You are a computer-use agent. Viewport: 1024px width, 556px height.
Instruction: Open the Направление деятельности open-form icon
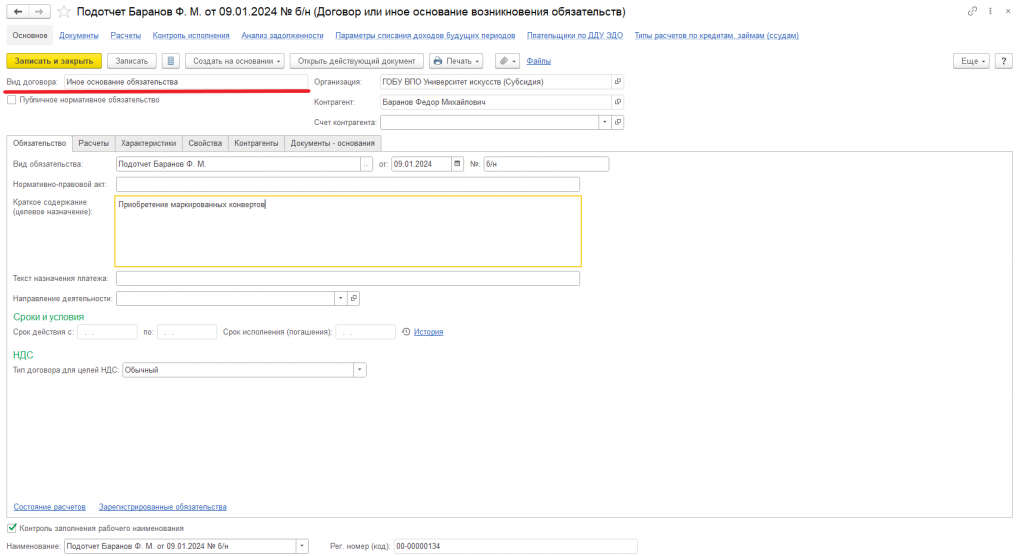click(354, 299)
